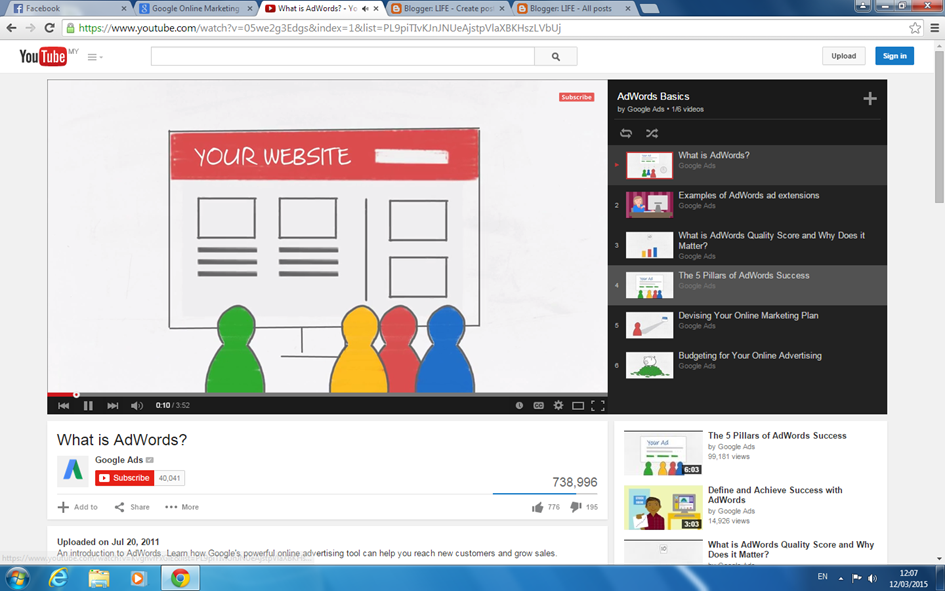Viewport: 945px width, 591px height.
Task: Switch to theater mode view
Action: click(578, 405)
